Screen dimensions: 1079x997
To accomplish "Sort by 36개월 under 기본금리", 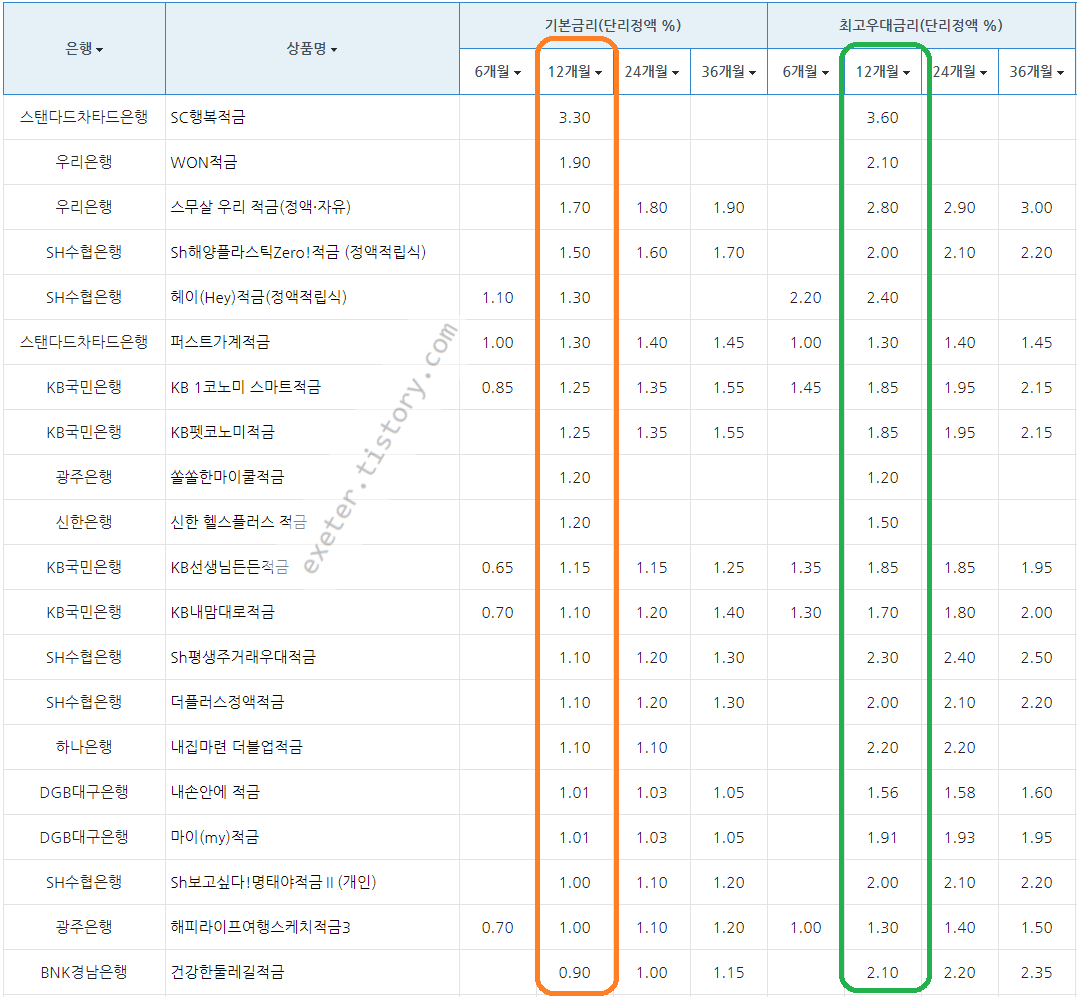I will (x=729, y=72).
